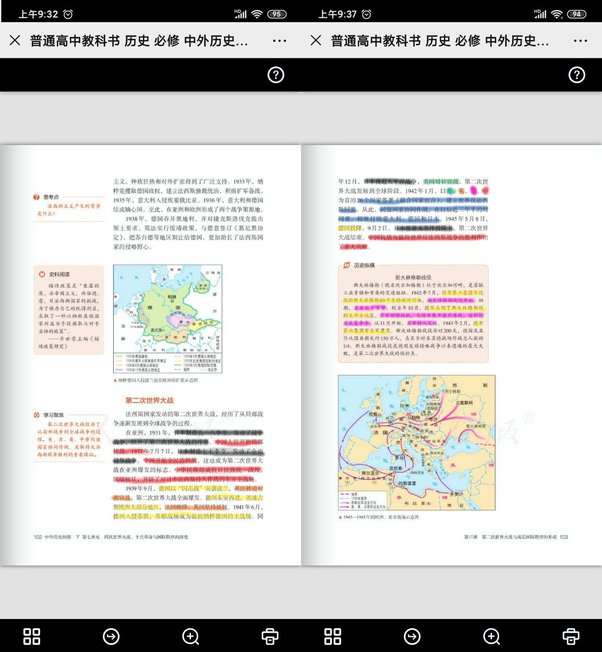Viewport: 602px width, 652px height.
Task: Tap the 上午9:32 clock in status bar
Action: click(x=38, y=14)
